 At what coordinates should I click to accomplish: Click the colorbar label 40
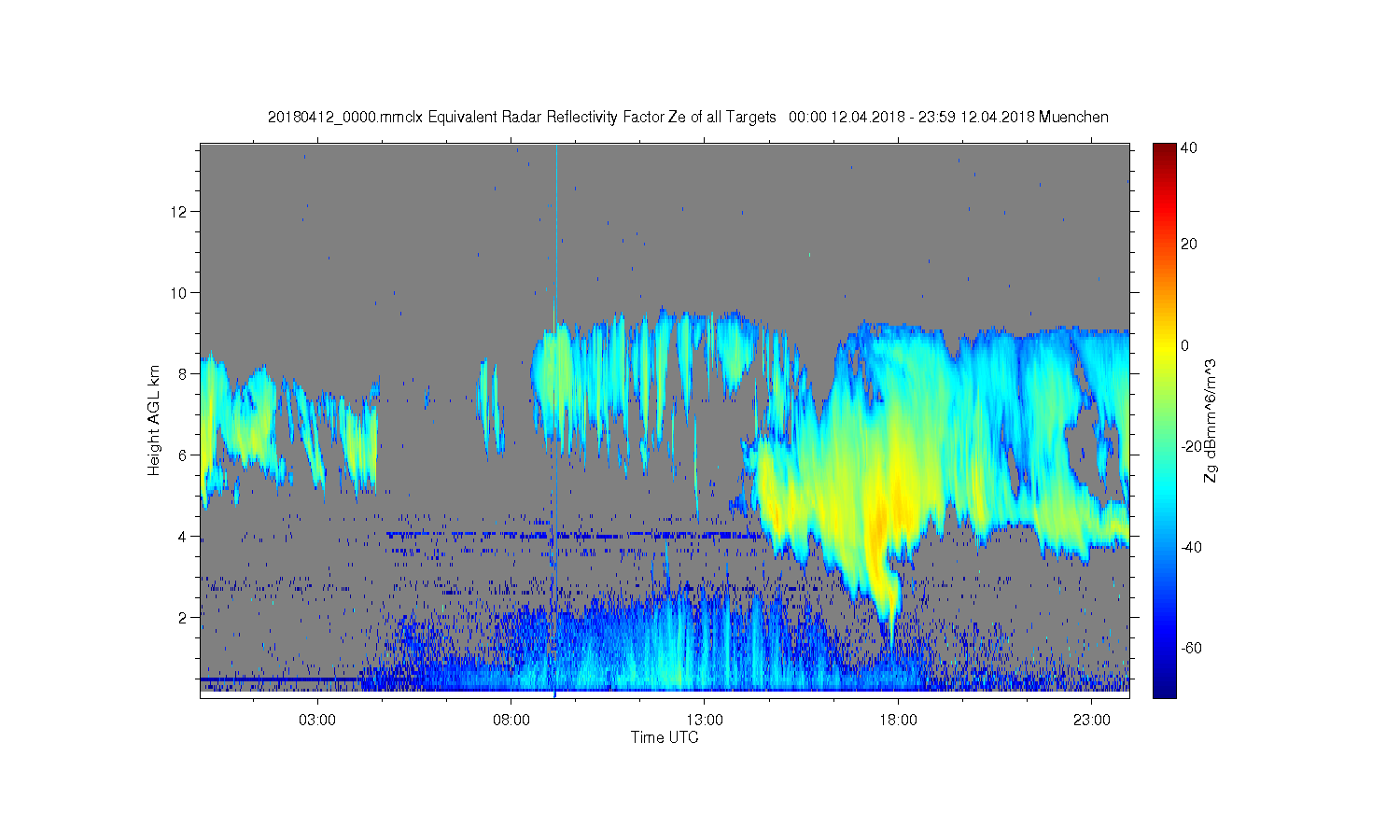coord(1189,147)
